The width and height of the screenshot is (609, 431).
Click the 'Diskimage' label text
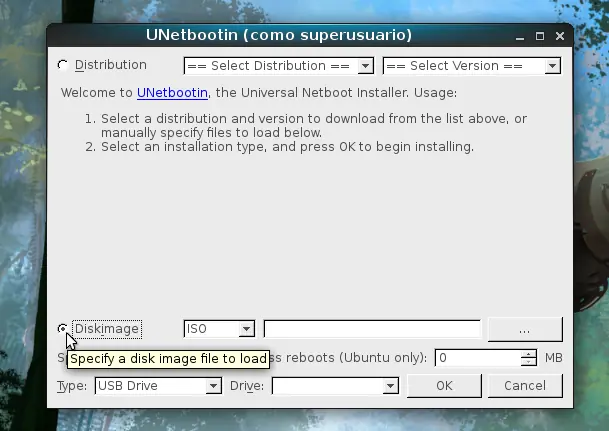tap(107, 329)
